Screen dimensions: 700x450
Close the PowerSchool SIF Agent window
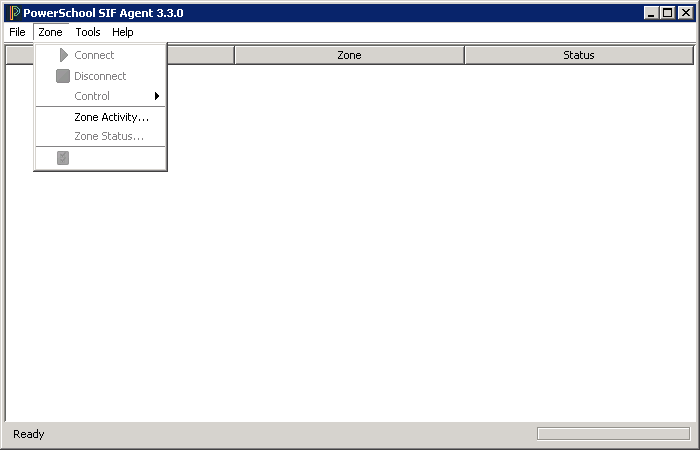coord(685,13)
